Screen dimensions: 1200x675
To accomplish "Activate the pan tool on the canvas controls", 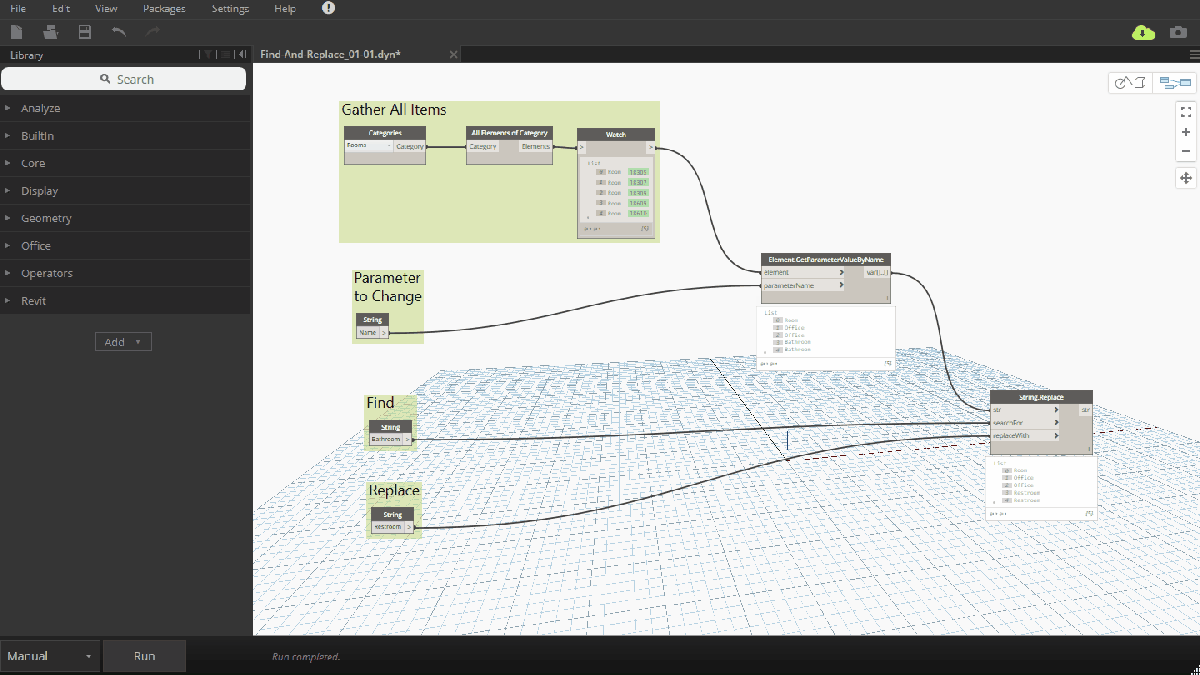I will click(x=1185, y=177).
